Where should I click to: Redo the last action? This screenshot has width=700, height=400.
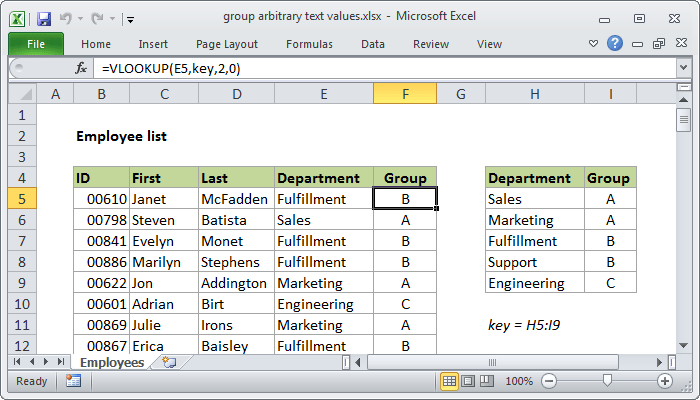click(x=97, y=19)
